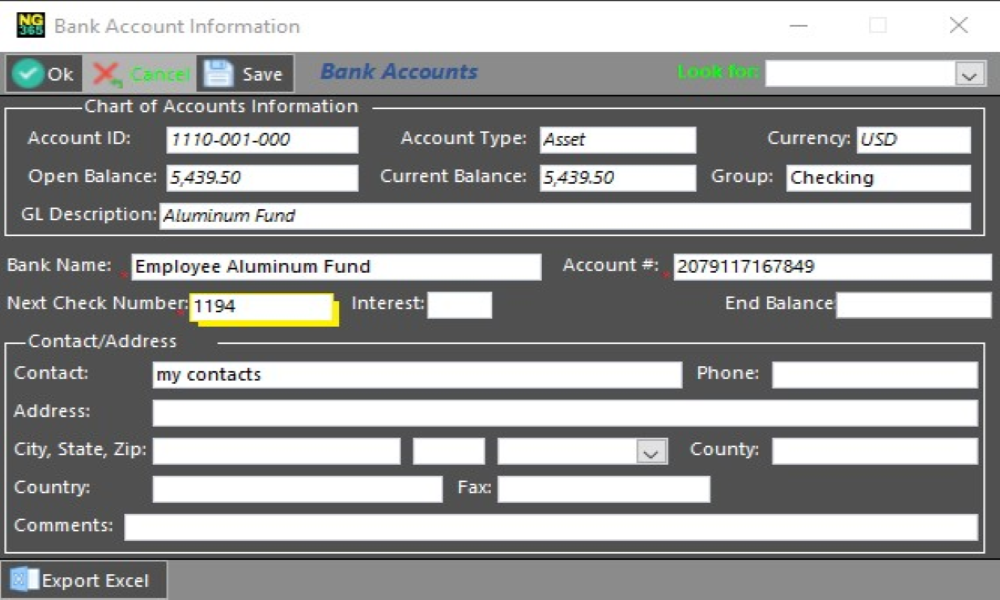Click the NG365 app logo icon
The width and height of the screenshot is (1000, 600).
click(x=31, y=25)
